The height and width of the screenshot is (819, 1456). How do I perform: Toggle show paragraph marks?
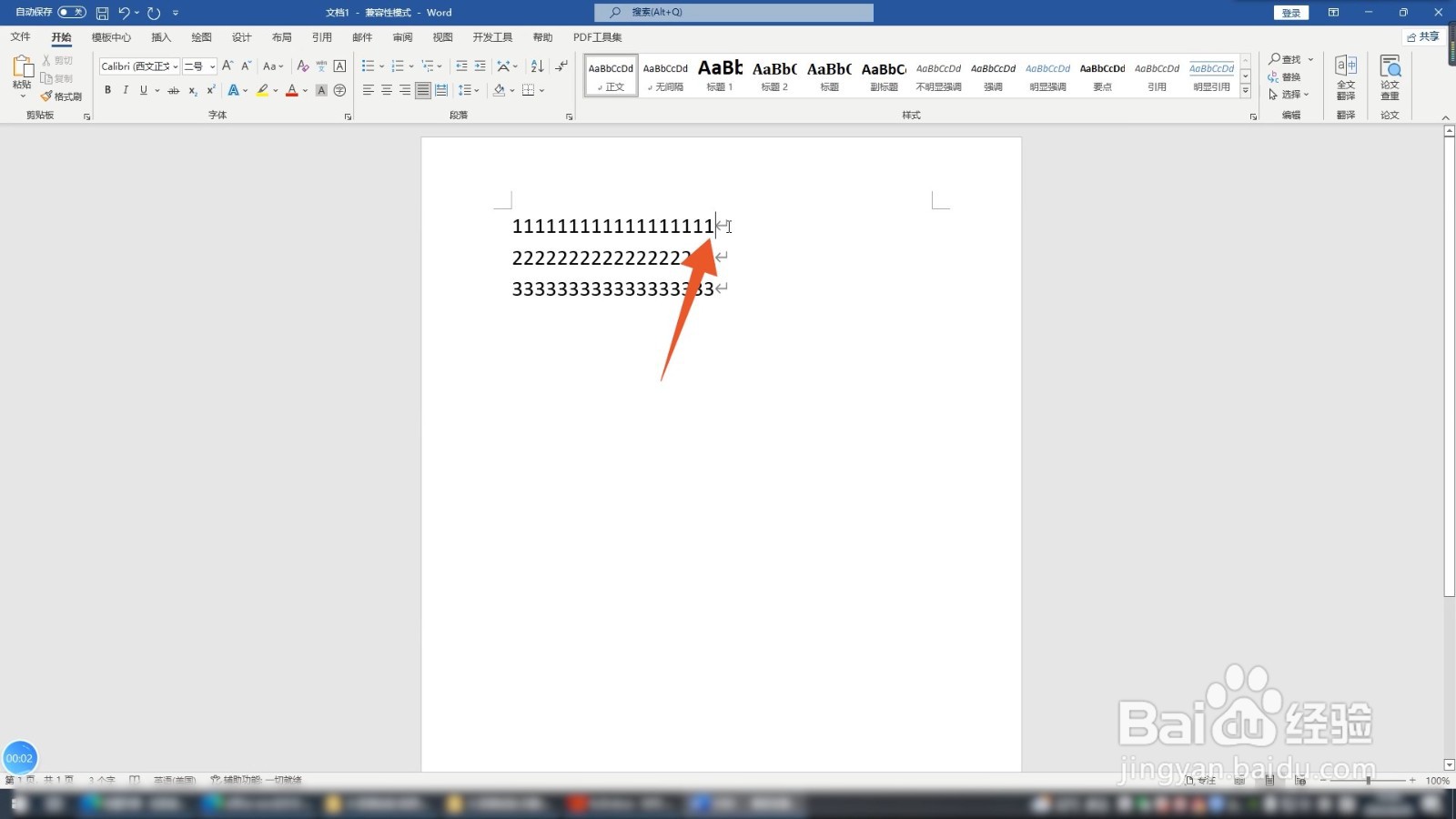point(561,66)
